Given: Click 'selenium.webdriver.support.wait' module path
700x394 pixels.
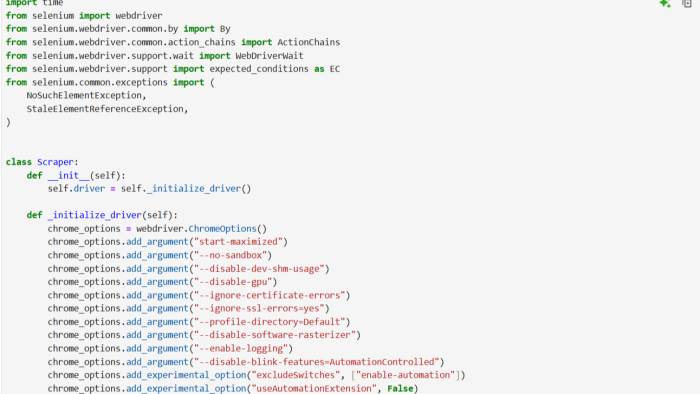Looking at the screenshot, I should [112, 56].
